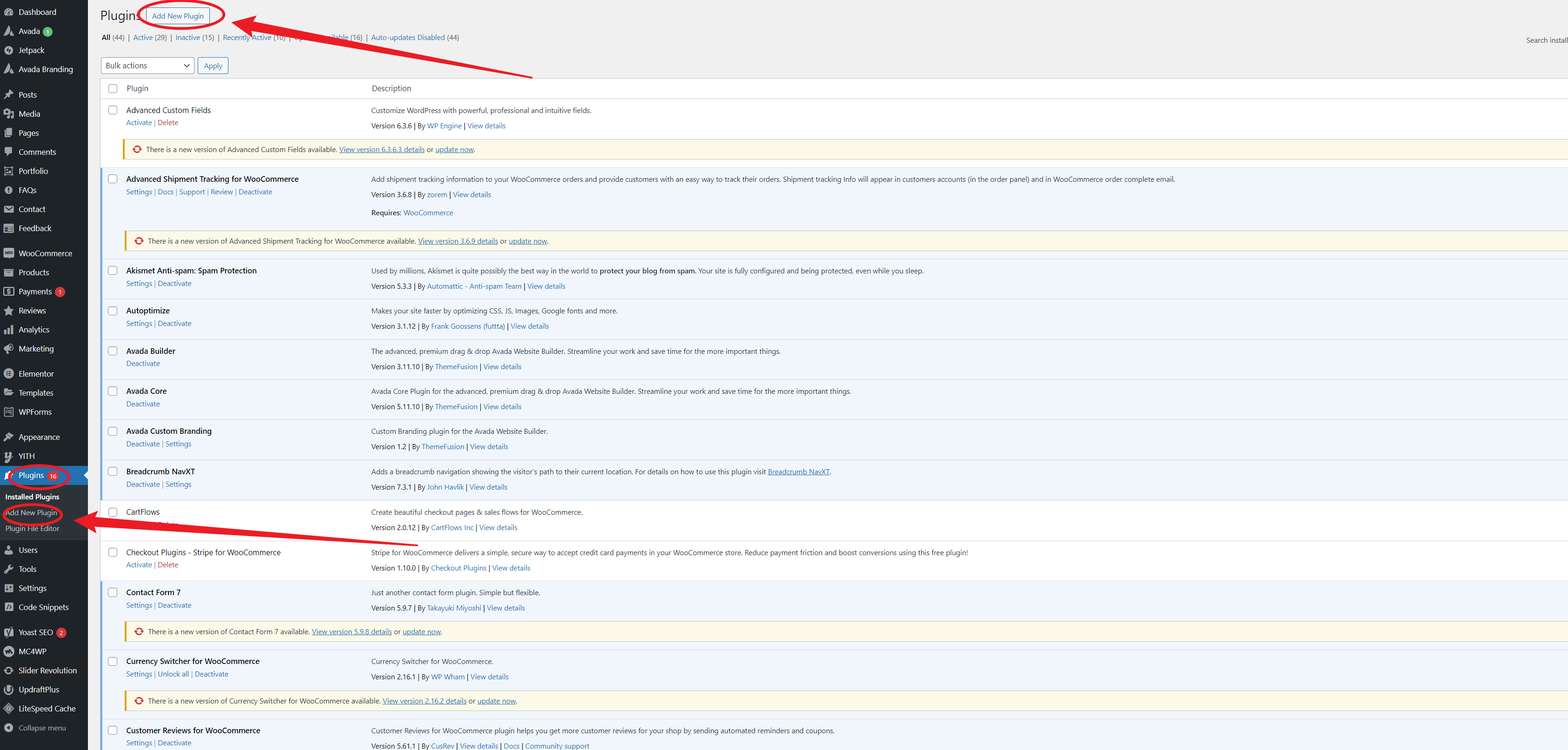Image resolution: width=1568 pixels, height=750 pixels.
Task: Select all plugins with the header checkbox
Action: (113, 88)
